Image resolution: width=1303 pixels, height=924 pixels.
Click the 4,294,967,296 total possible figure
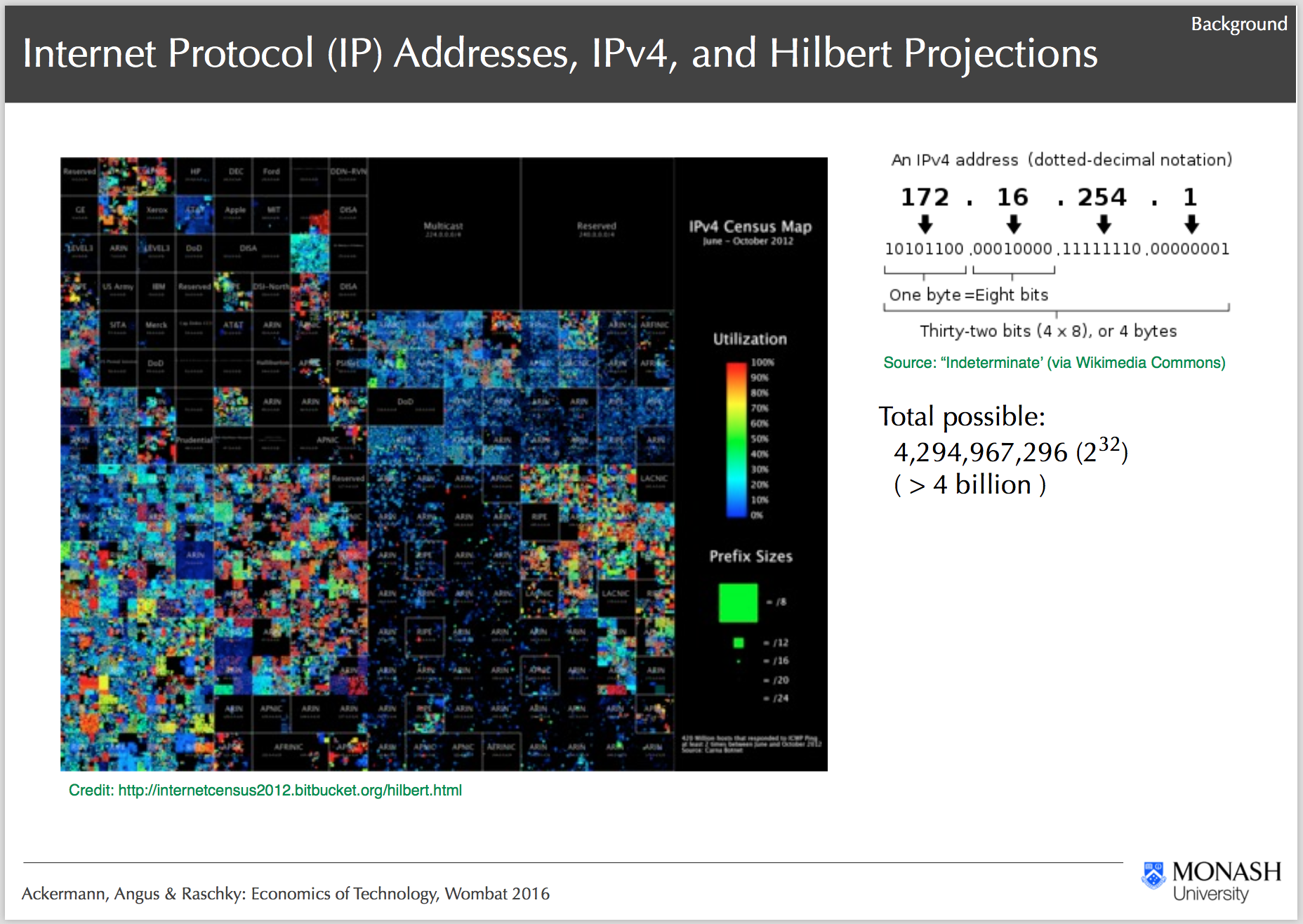[x=980, y=453]
